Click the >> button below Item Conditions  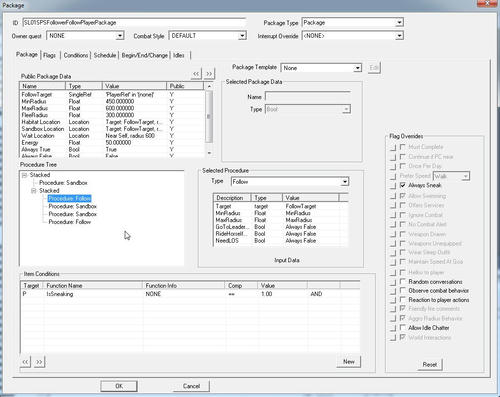click(39, 362)
